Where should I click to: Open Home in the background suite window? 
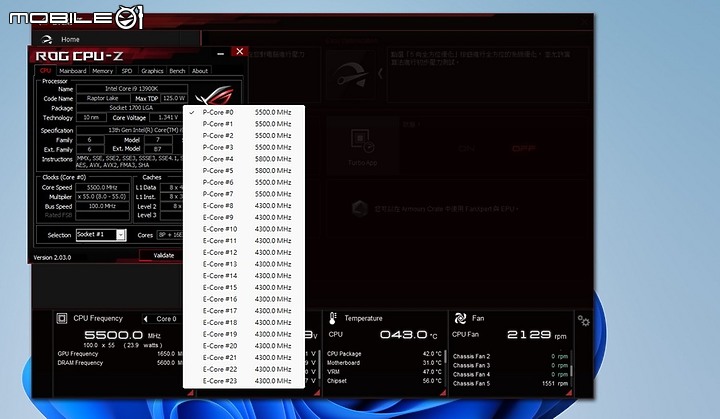click(x=70, y=40)
